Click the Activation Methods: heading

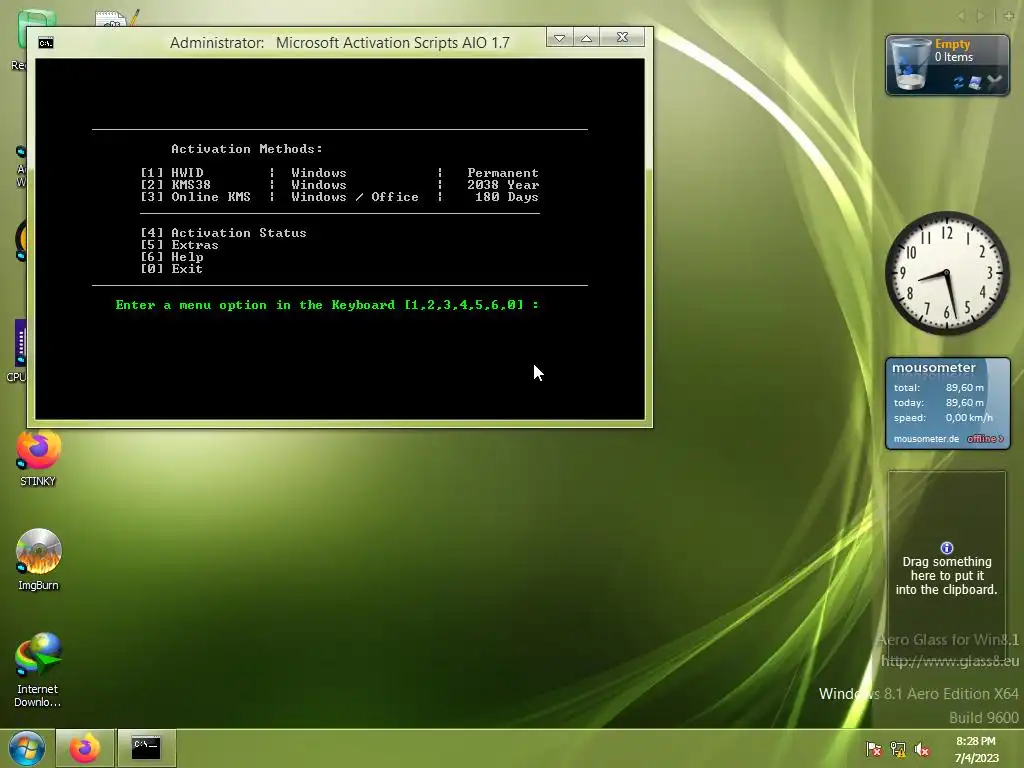(247, 149)
